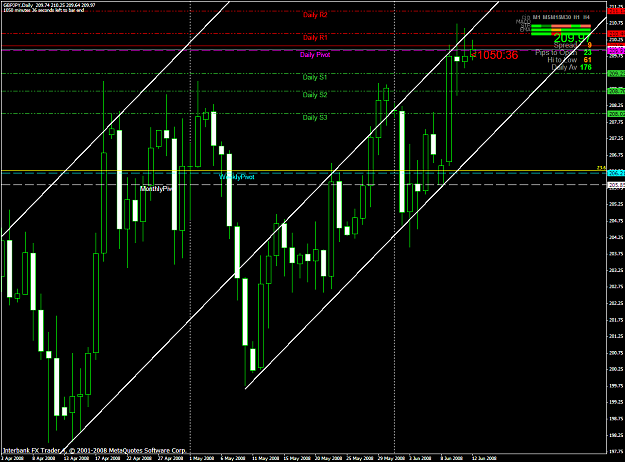Click the Hi to Low value 61
The height and width of the screenshot is (462, 625).
(x=588, y=60)
